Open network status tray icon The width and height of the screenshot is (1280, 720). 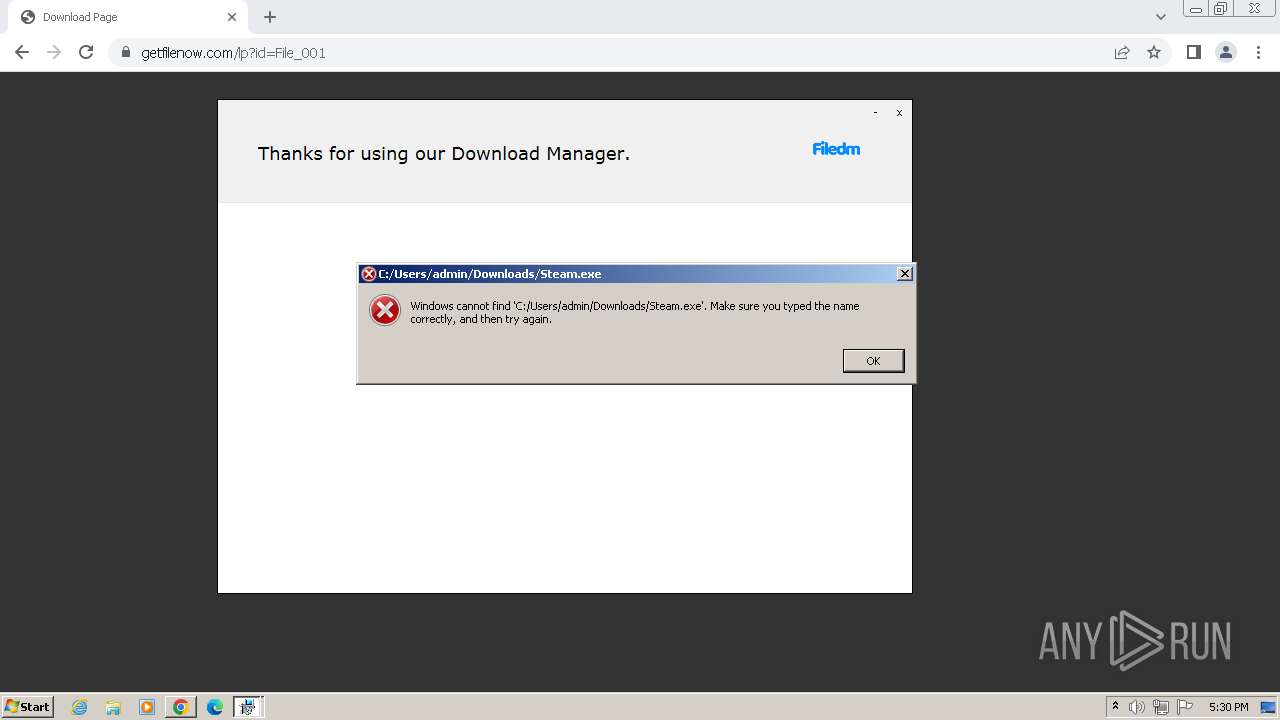tap(1161, 707)
